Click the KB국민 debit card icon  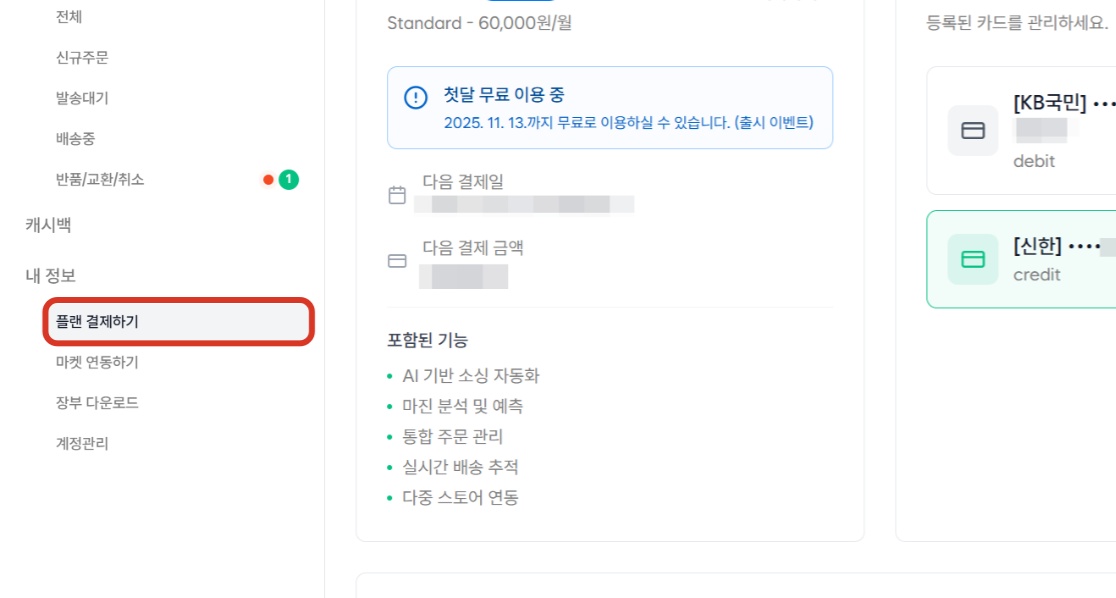[973, 130]
